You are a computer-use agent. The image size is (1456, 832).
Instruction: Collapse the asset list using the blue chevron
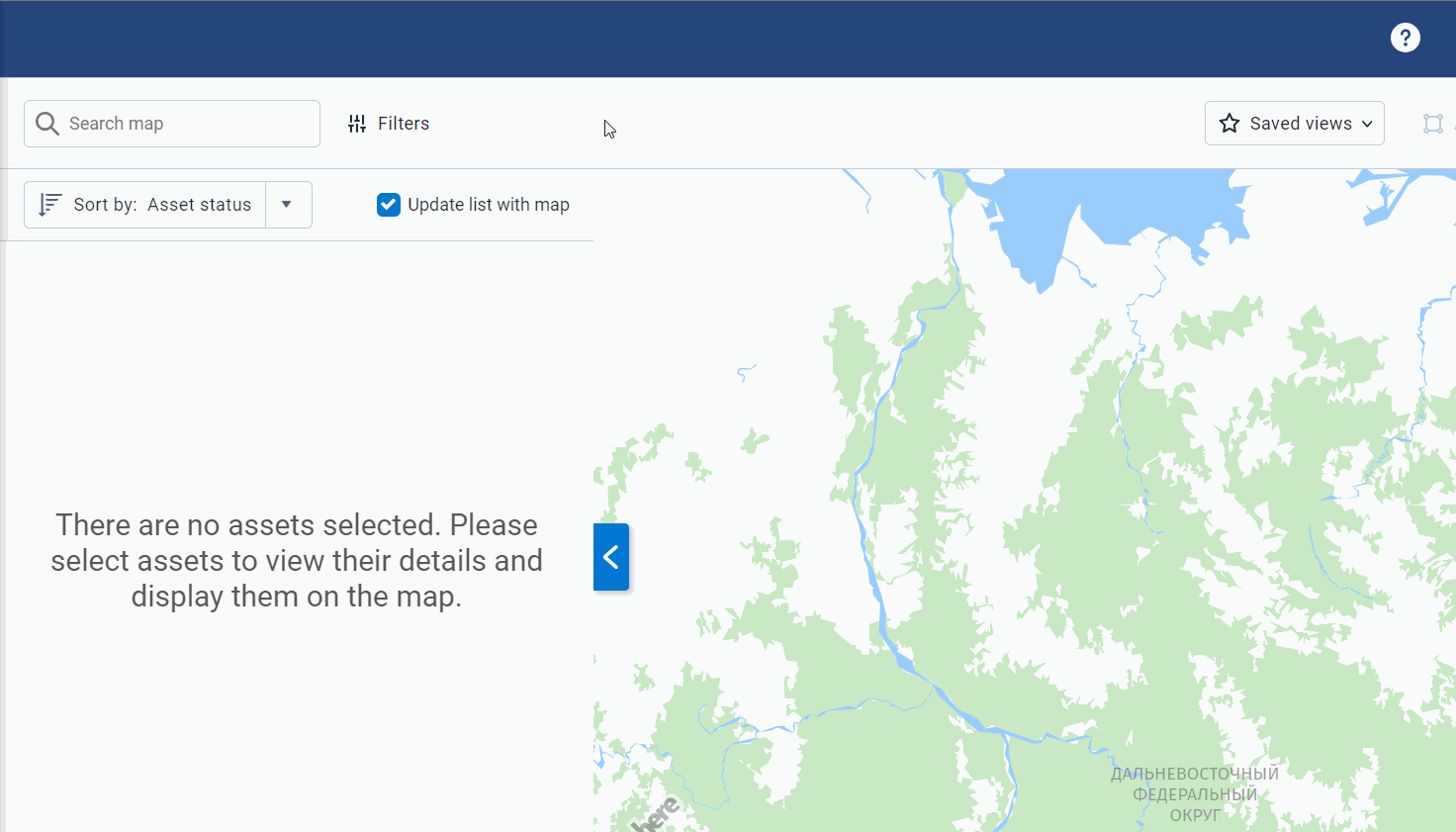pyautogui.click(x=611, y=557)
